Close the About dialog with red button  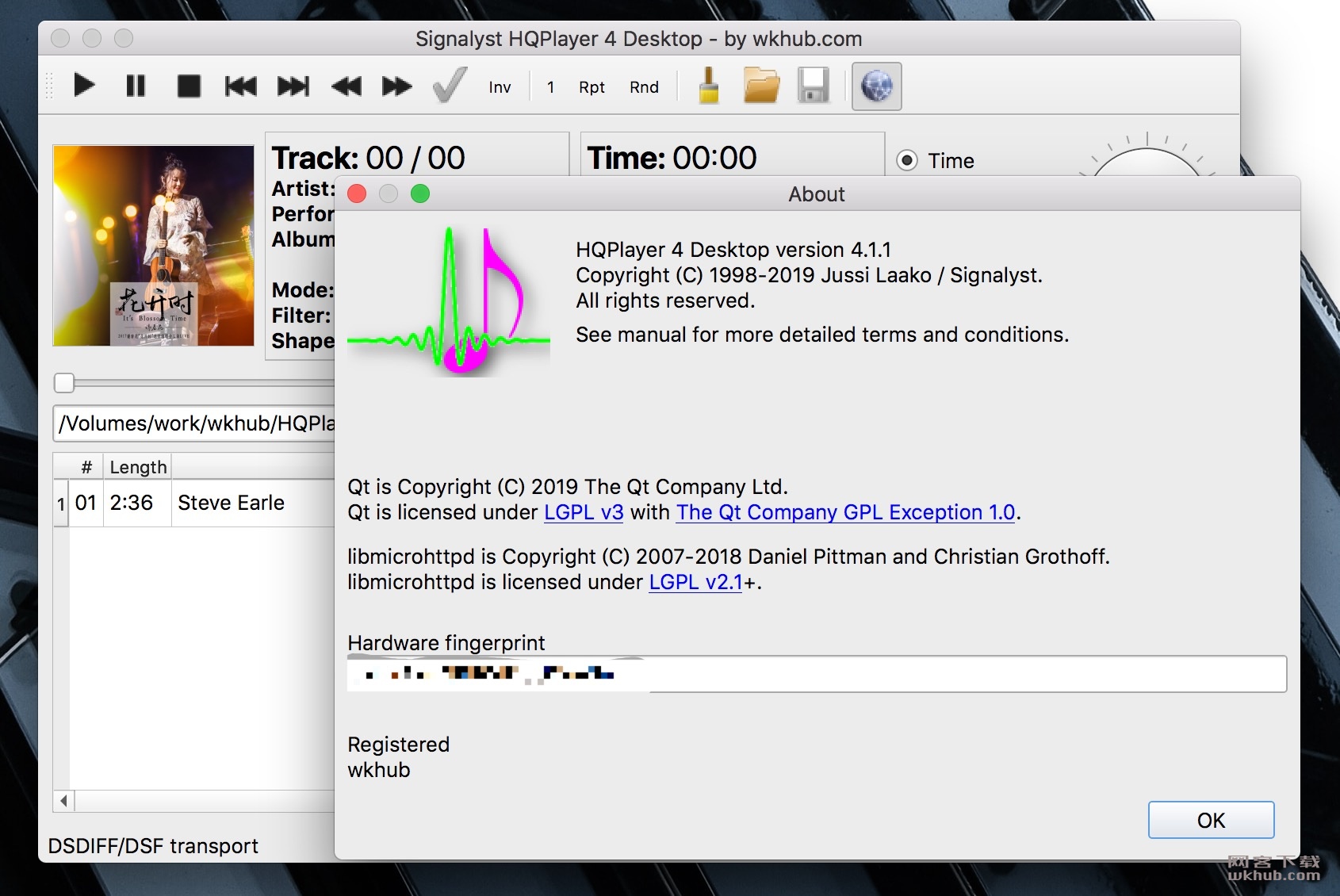point(357,193)
